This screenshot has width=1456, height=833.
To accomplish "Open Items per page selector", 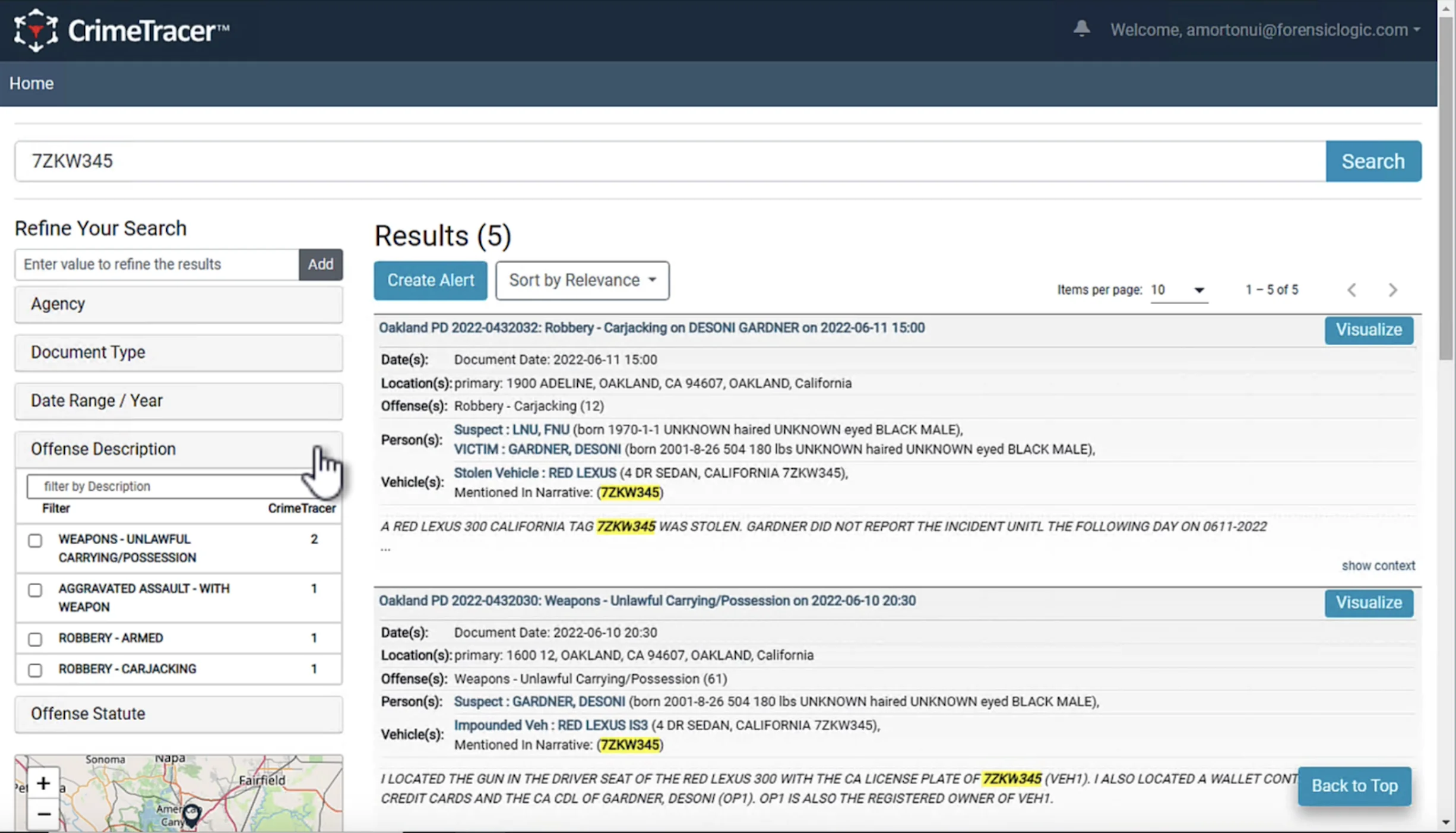I will 1178,290.
